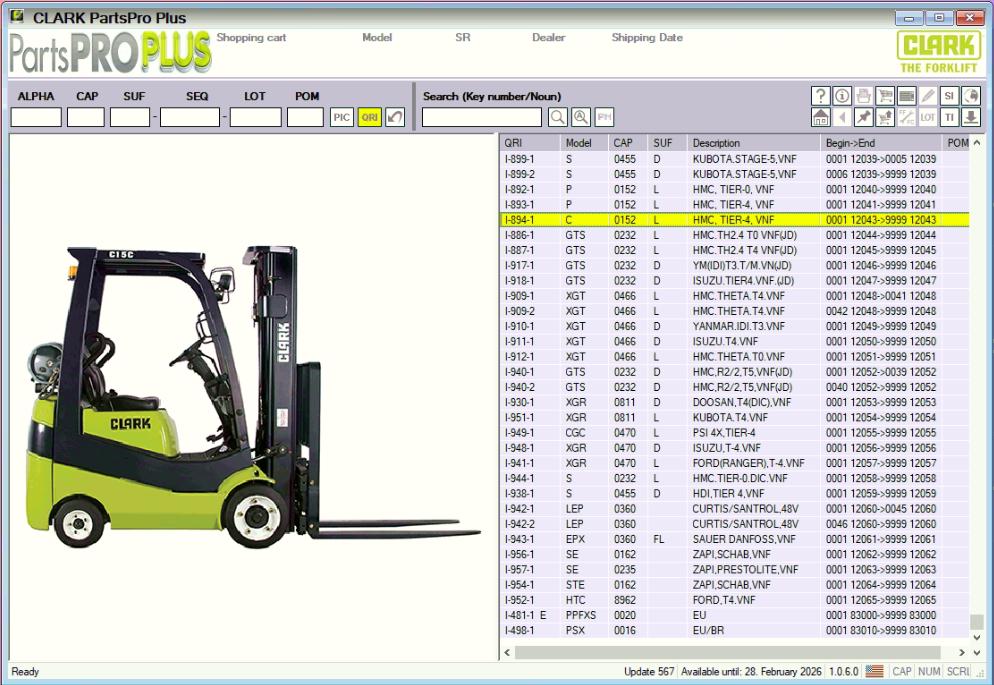The image size is (994, 685).
Task: Open the Model menu
Action: (377, 37)
